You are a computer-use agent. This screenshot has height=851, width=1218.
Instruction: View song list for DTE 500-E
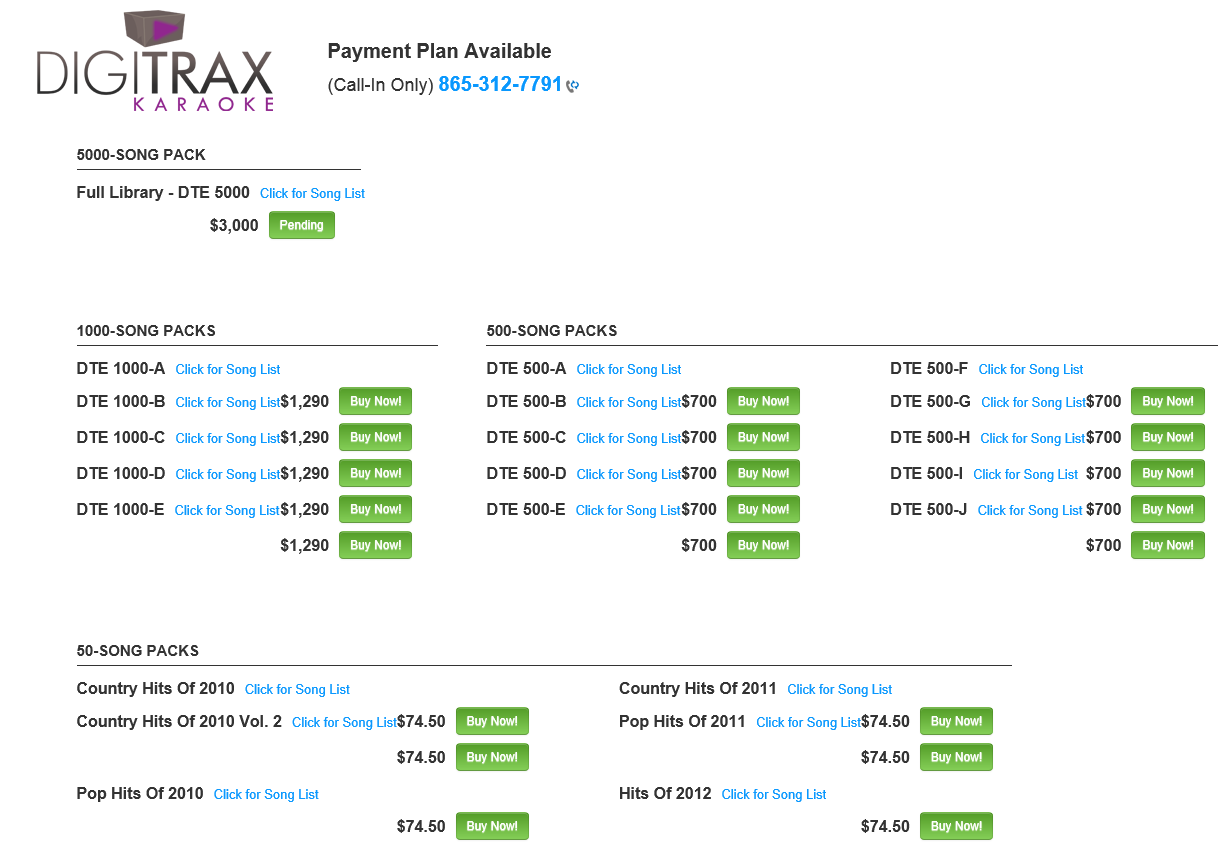(628, 511)
